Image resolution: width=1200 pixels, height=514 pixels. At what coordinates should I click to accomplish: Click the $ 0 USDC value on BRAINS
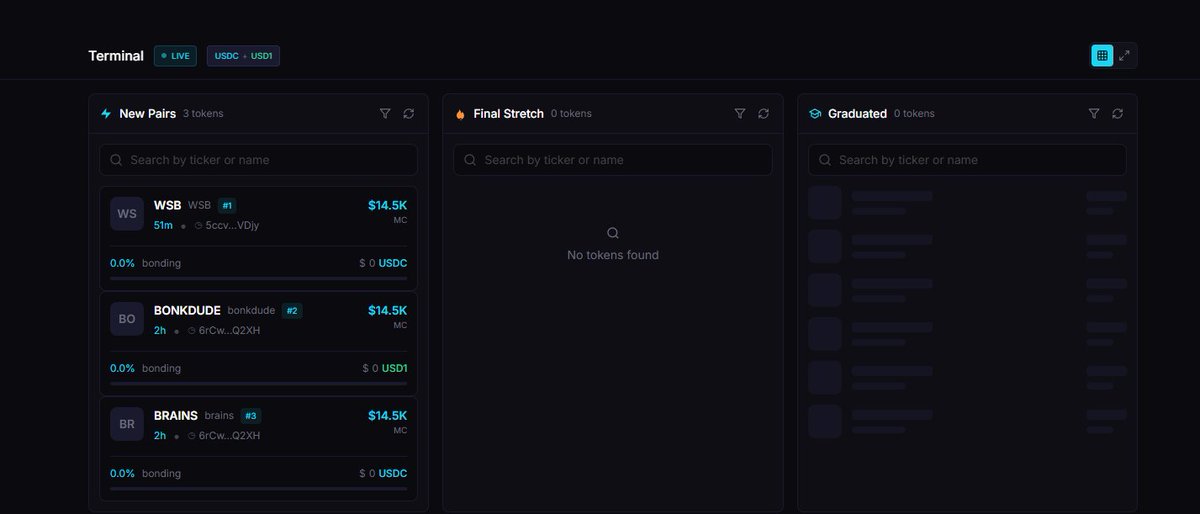coord(383,473)
